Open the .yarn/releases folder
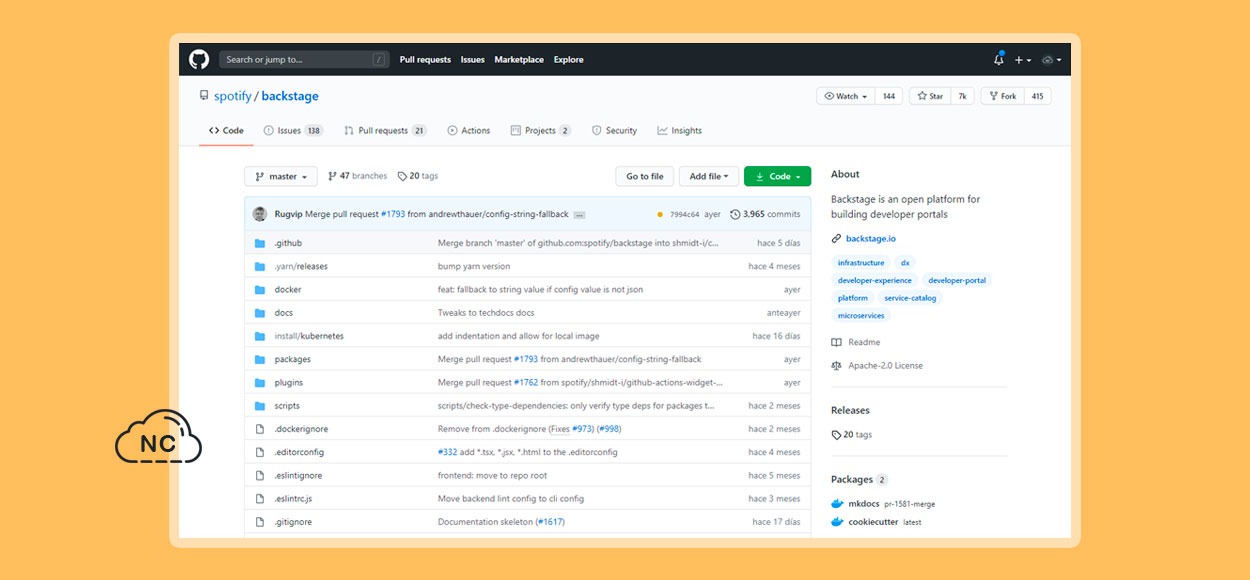 [301, 266]
